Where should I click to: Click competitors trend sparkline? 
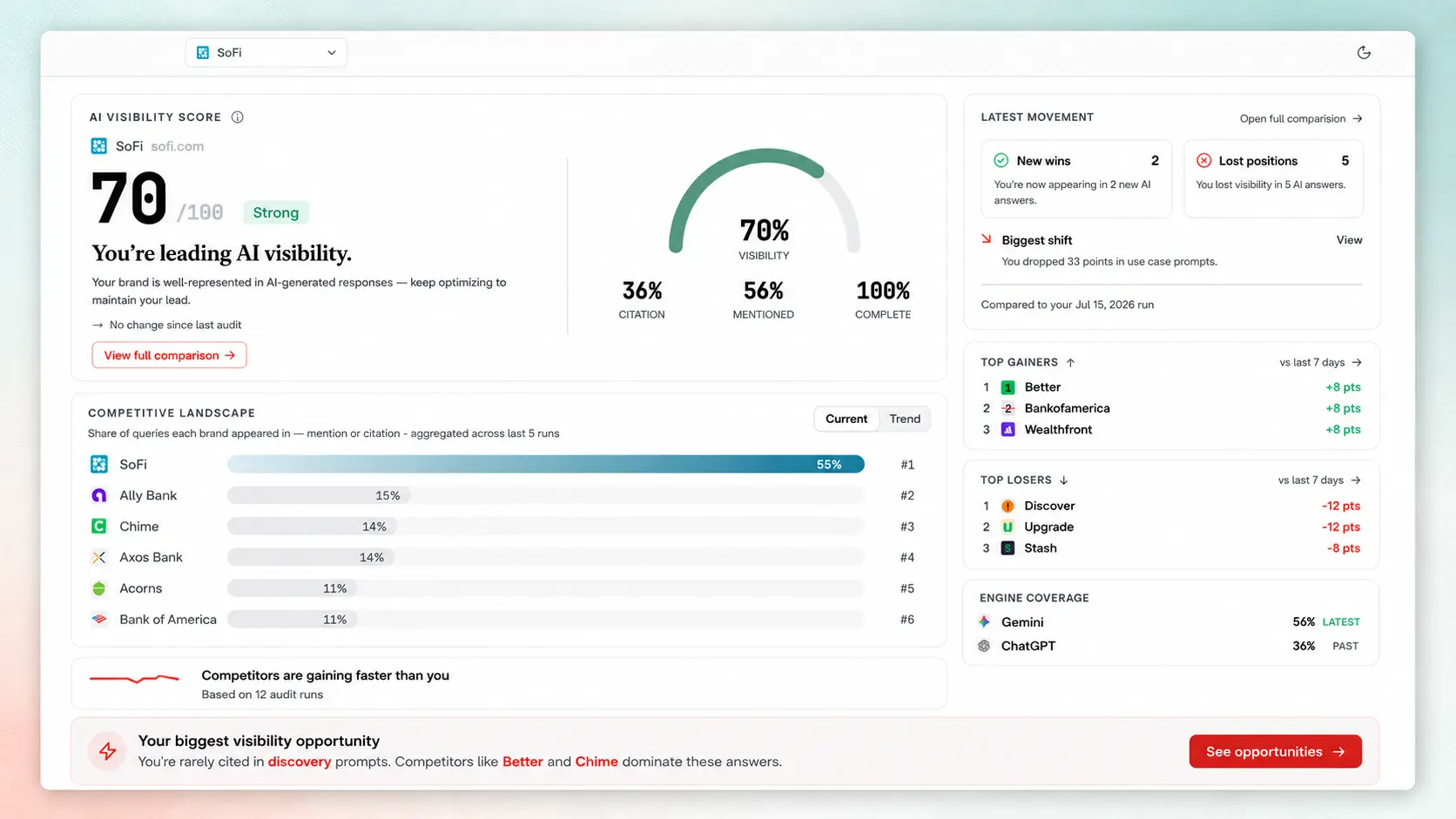(134, 678)
